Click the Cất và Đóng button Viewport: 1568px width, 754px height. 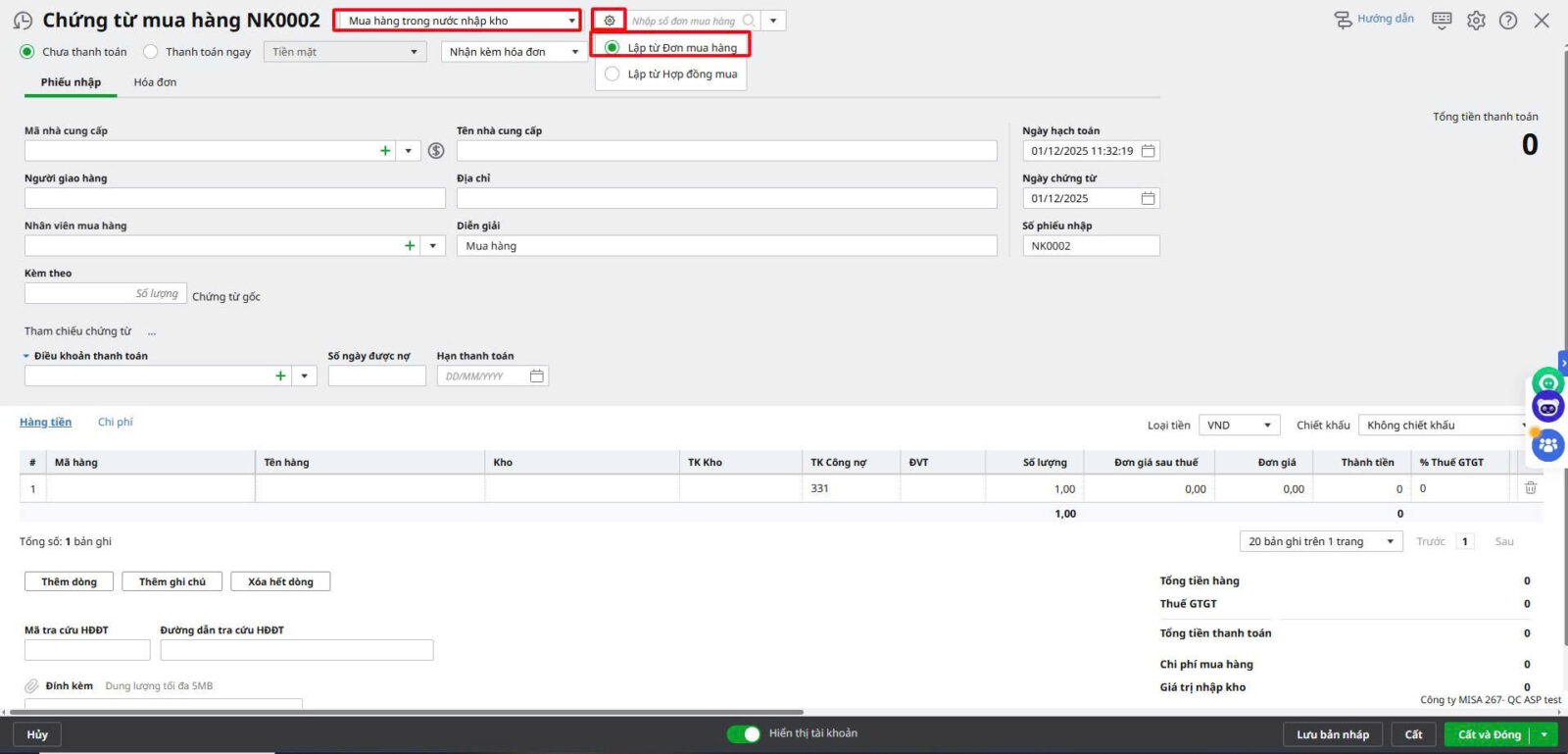(x=1489, y=734)
